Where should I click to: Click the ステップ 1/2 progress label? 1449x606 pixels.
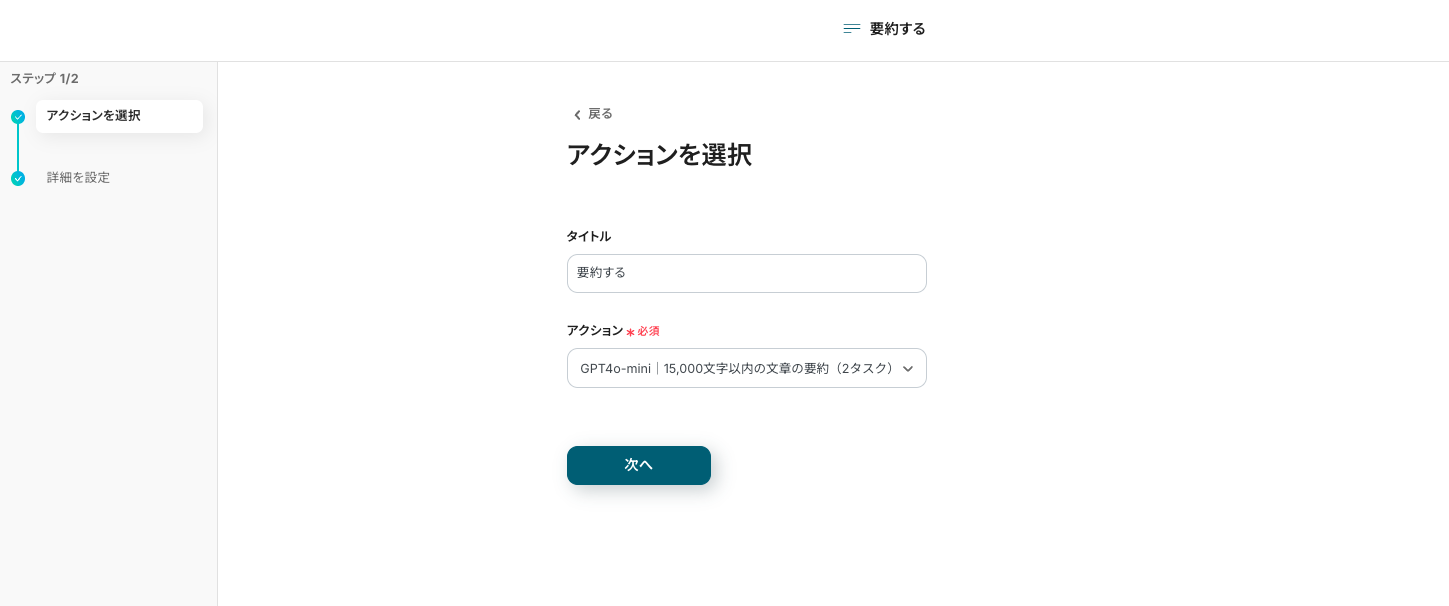[44, 78]
